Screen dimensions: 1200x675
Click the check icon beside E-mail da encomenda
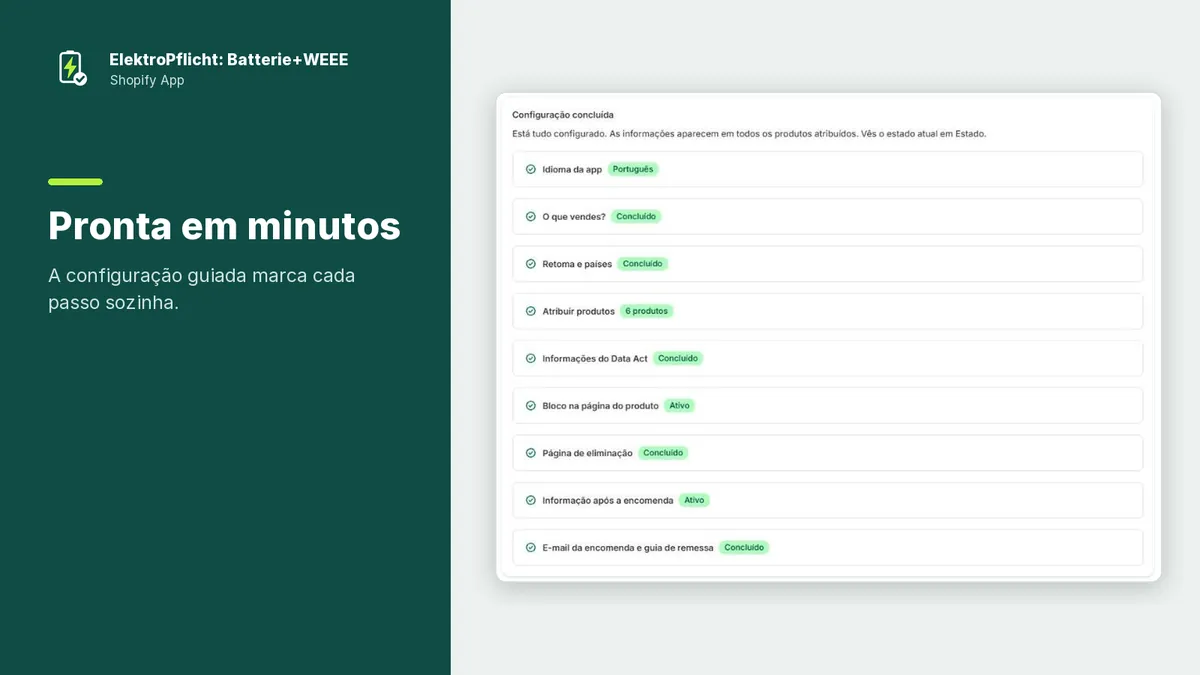pos(531,548)
